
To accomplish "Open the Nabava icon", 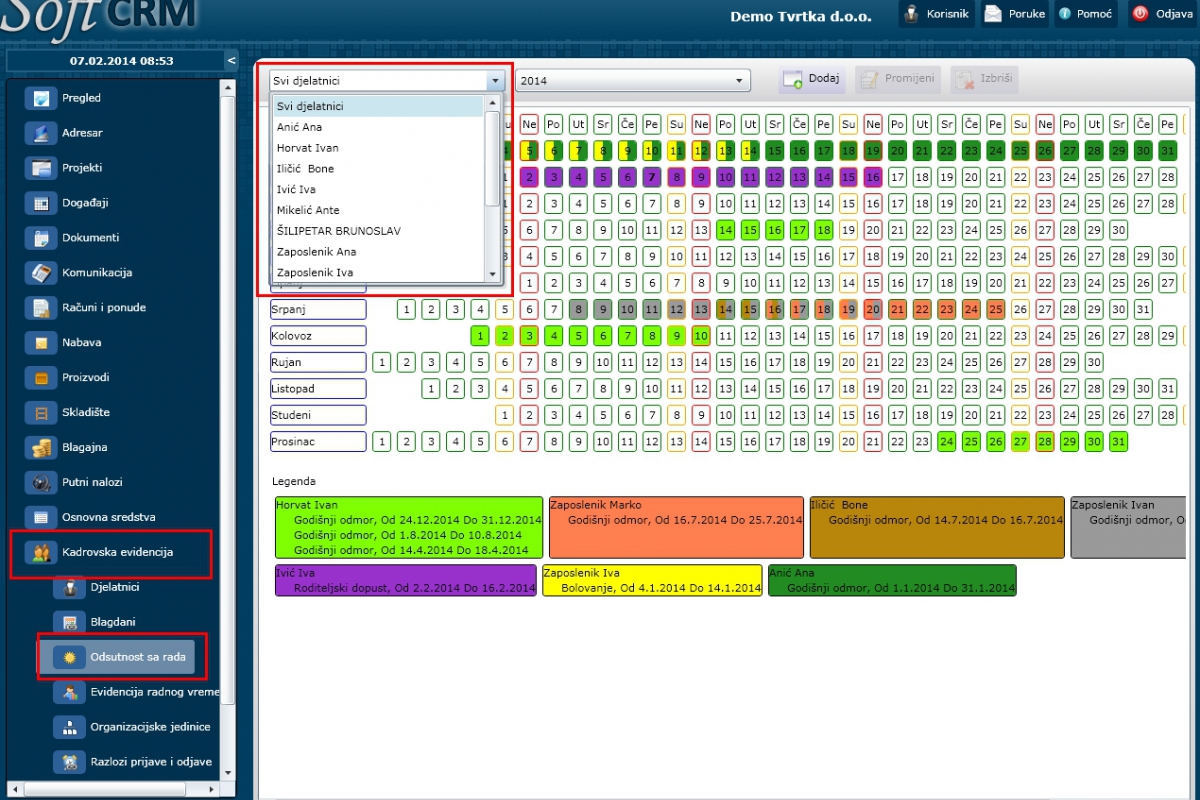I will [x=41, y=342].
